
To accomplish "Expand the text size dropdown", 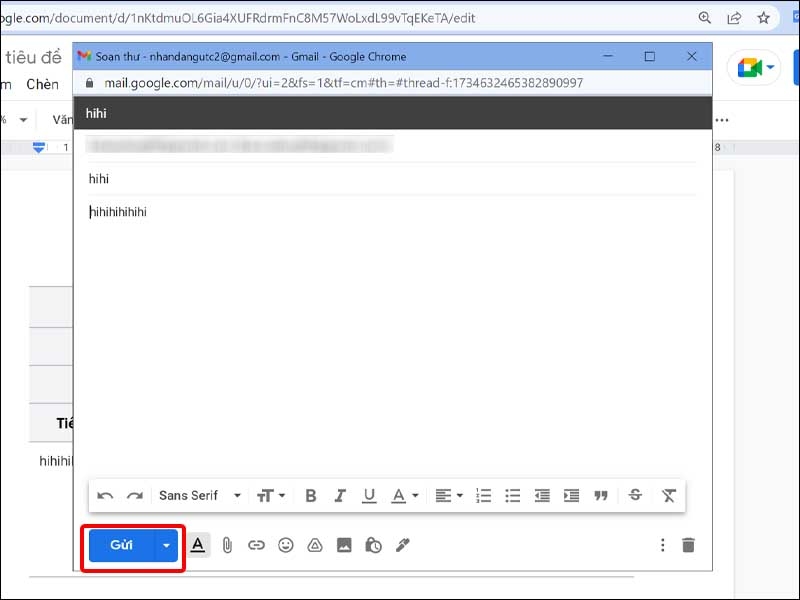I will pyautogui.click(x=271, y=495).
